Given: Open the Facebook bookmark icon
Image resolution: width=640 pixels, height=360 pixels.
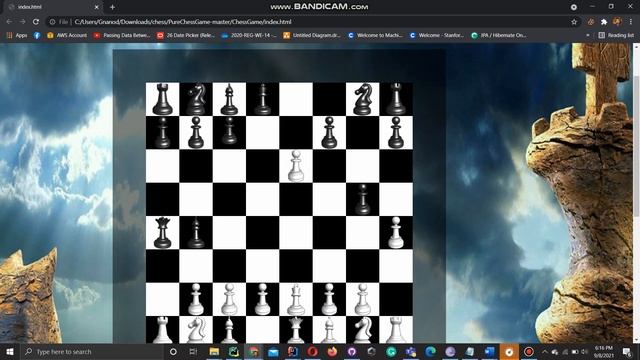Looking at the screenshot, I should pyautogui.click(x=37, y=36).
